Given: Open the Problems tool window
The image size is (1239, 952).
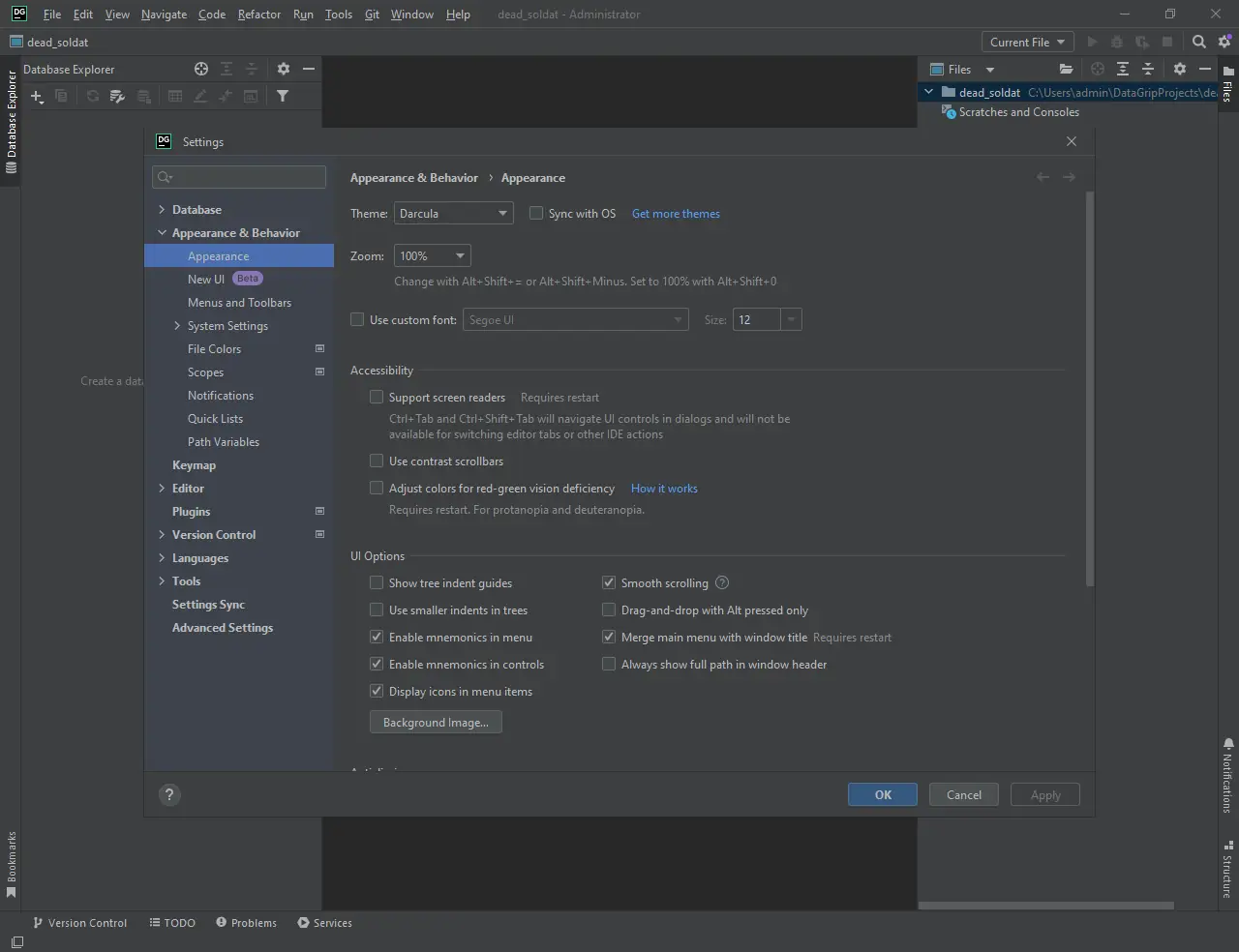Looking at the screenshot, I should pos(246,923).
